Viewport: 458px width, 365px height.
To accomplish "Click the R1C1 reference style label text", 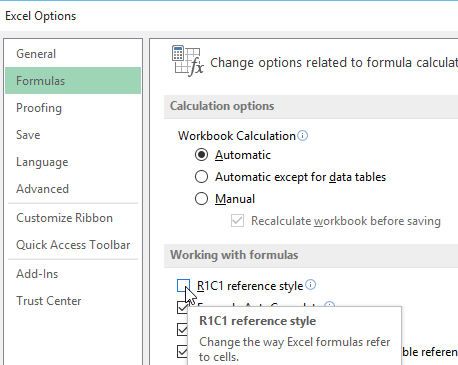I will [250, 286].
